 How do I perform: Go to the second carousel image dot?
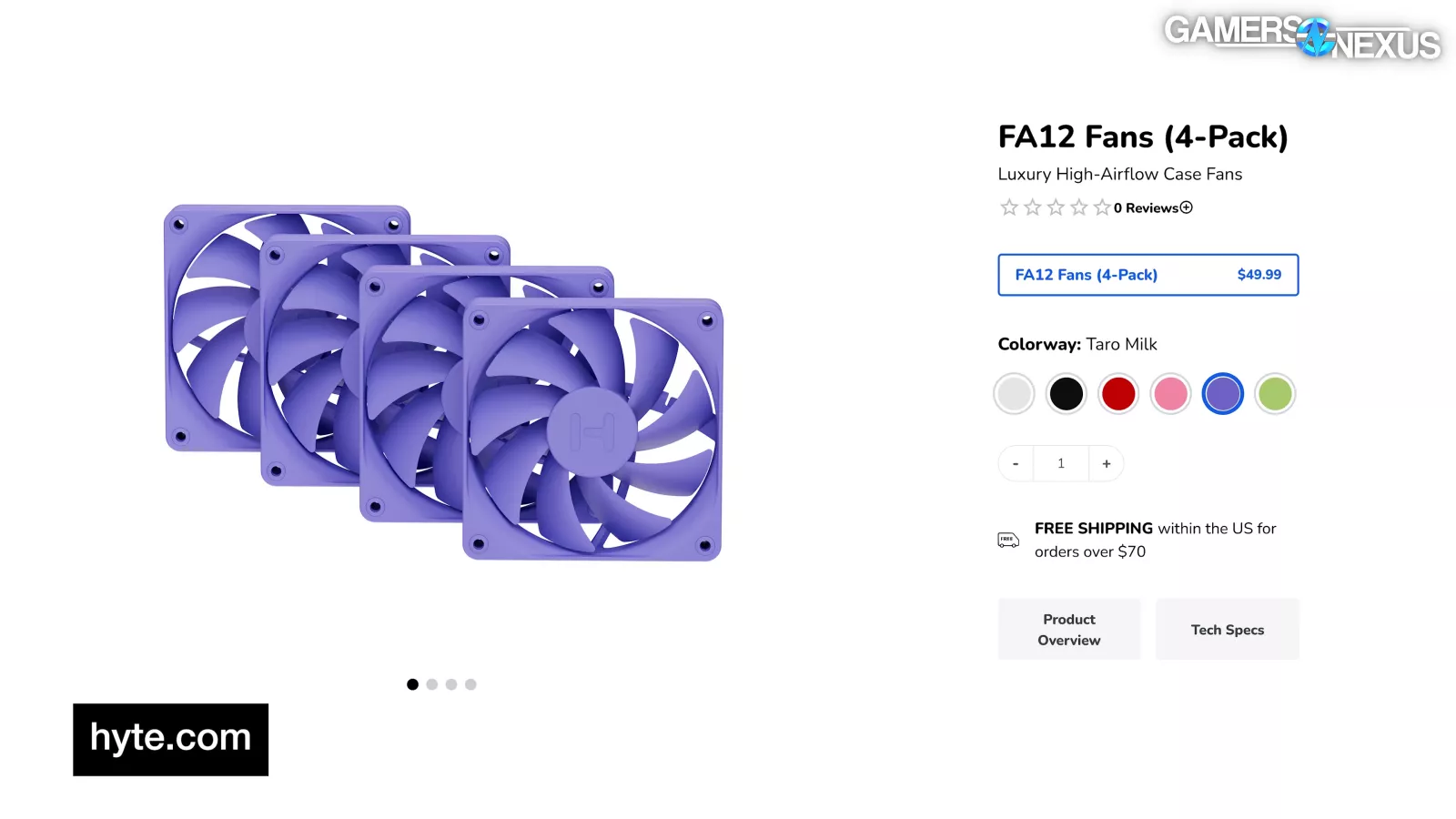click(x=432, y=684)
